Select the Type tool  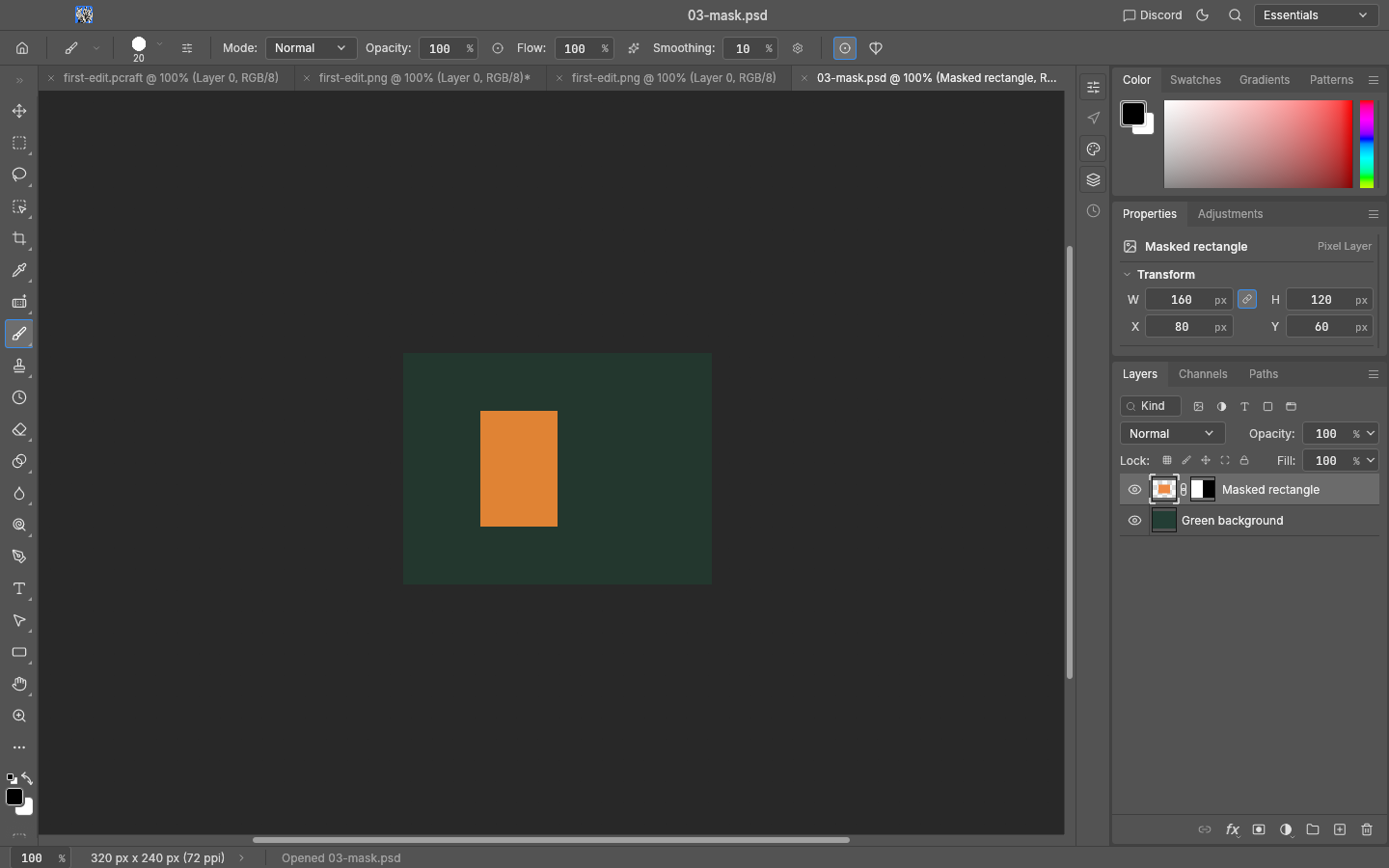pyautogui.click(x=19, y=588)
